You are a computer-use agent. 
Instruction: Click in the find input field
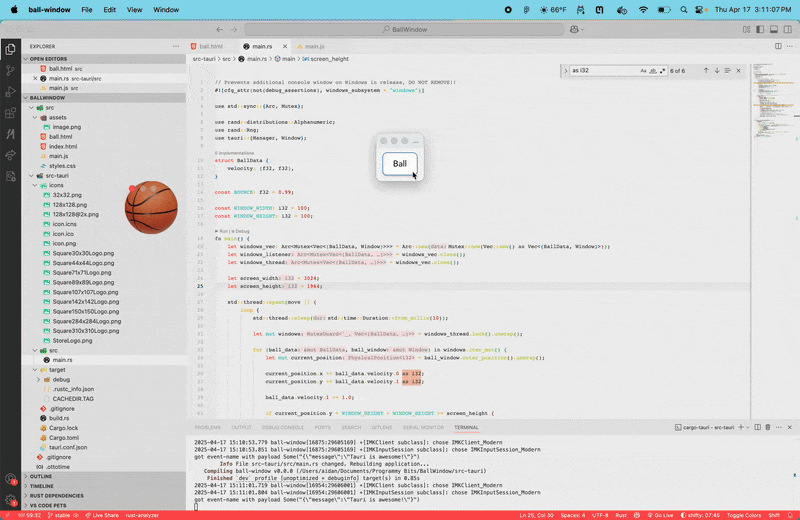pos(600,71)
